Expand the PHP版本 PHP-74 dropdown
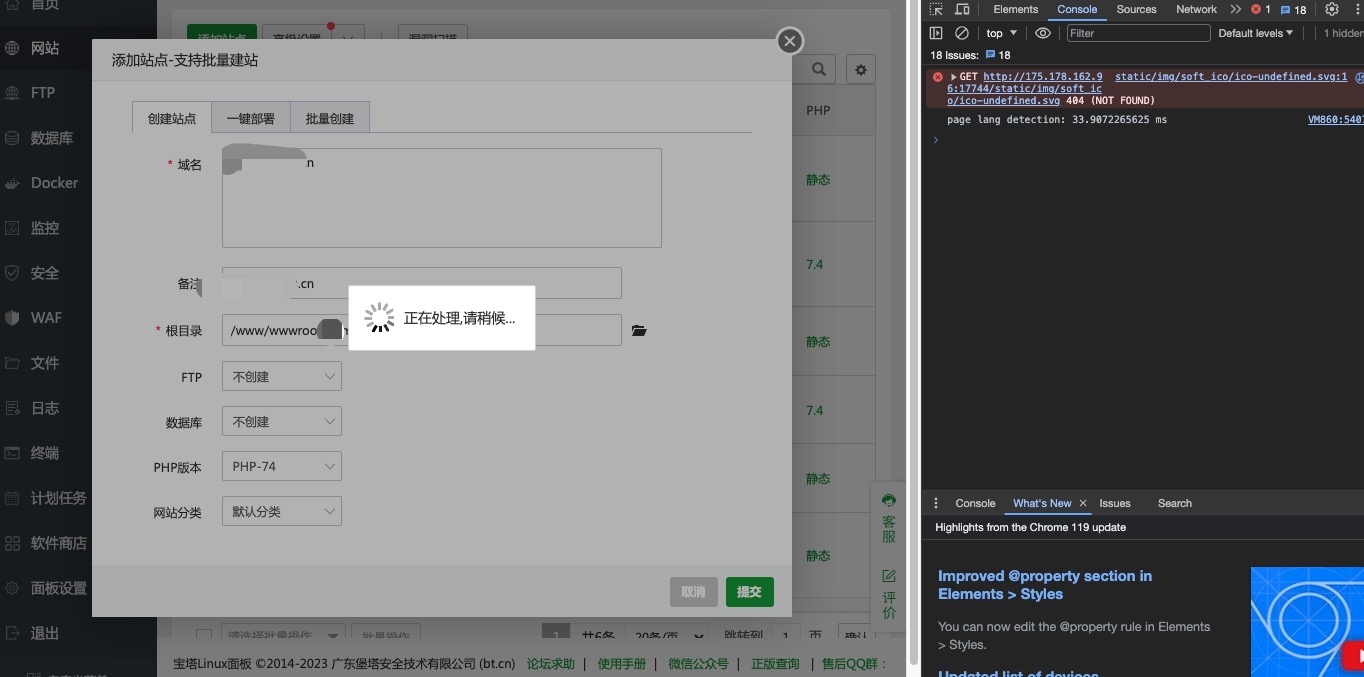The image size is (1364, 677). [x=281, y=467]
